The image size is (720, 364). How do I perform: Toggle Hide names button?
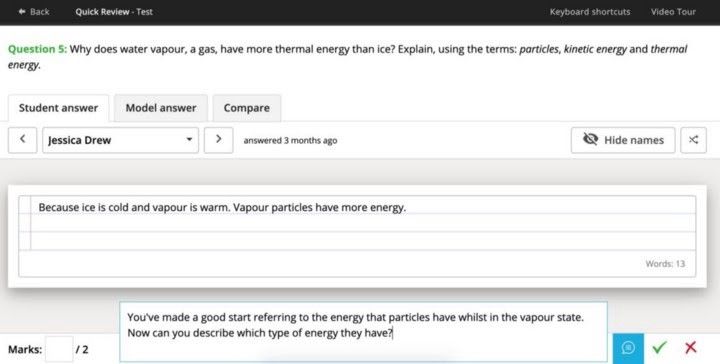pyautogui.click(x=623, y=140)
